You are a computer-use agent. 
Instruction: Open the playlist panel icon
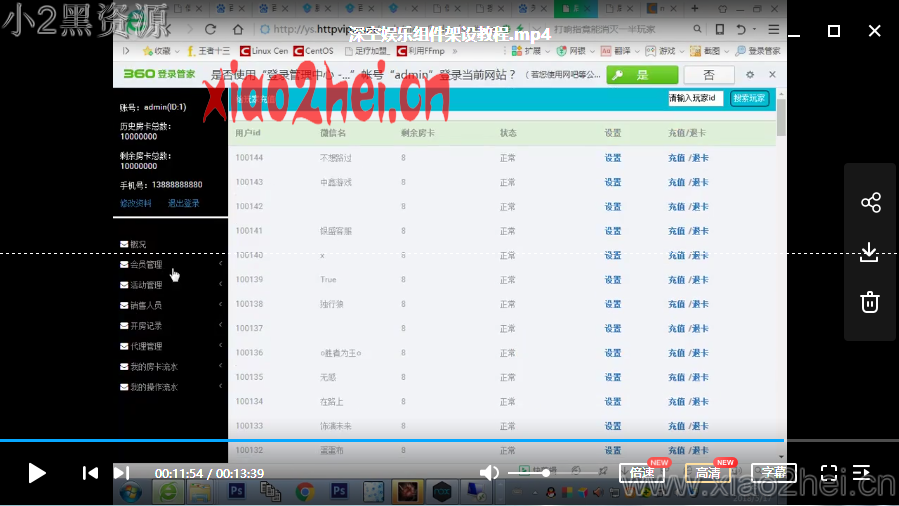tap(862, 473)
